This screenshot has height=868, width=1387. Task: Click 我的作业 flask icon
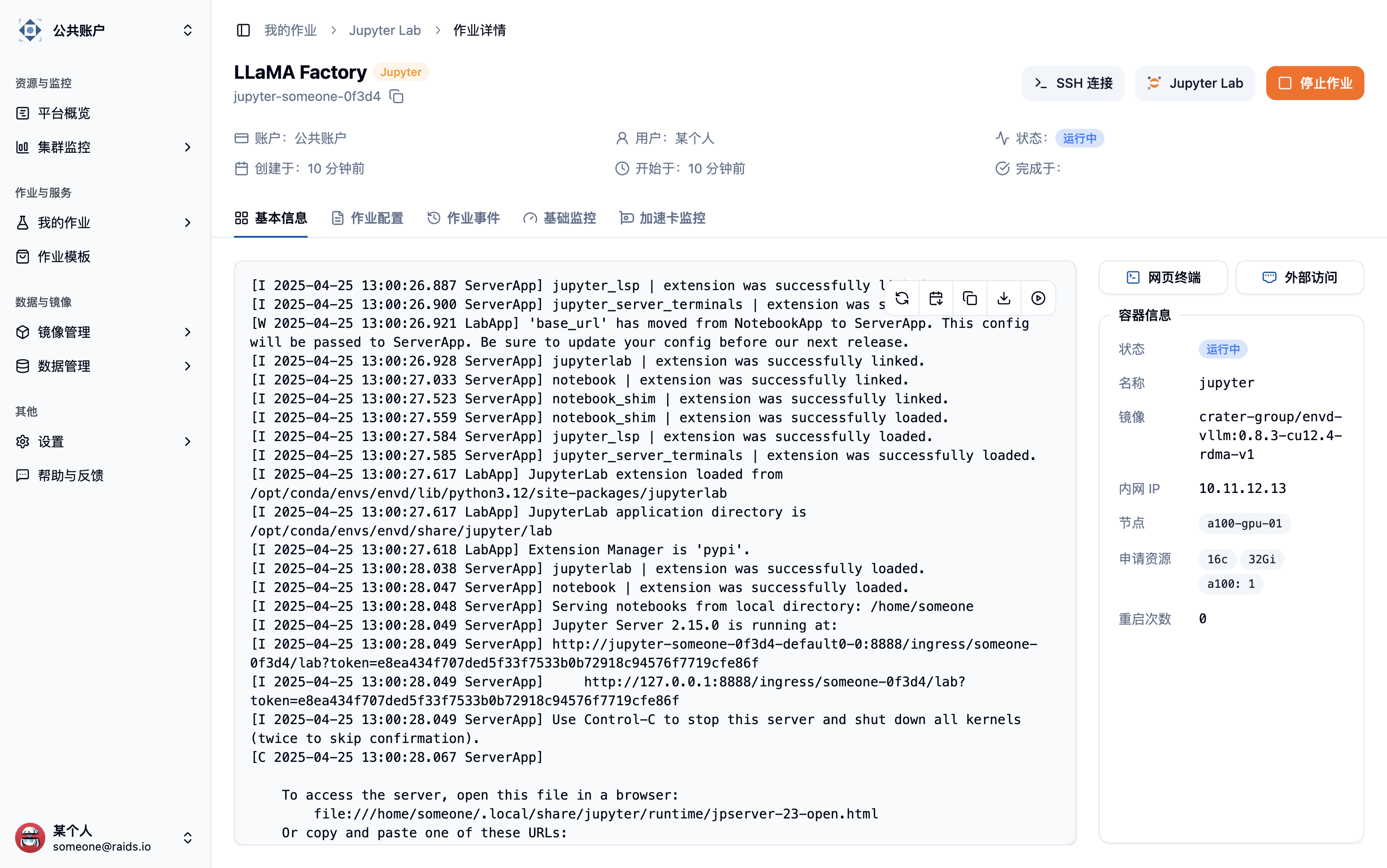click(22, 223)
